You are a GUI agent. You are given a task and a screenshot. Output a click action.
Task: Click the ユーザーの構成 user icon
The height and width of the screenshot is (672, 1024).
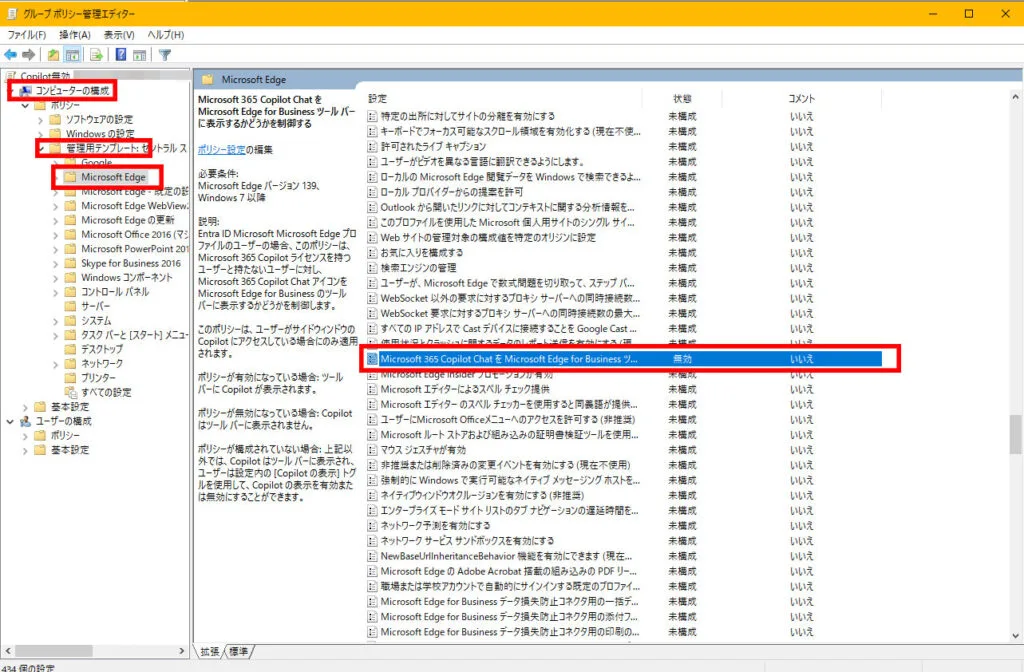pos(25,421)
